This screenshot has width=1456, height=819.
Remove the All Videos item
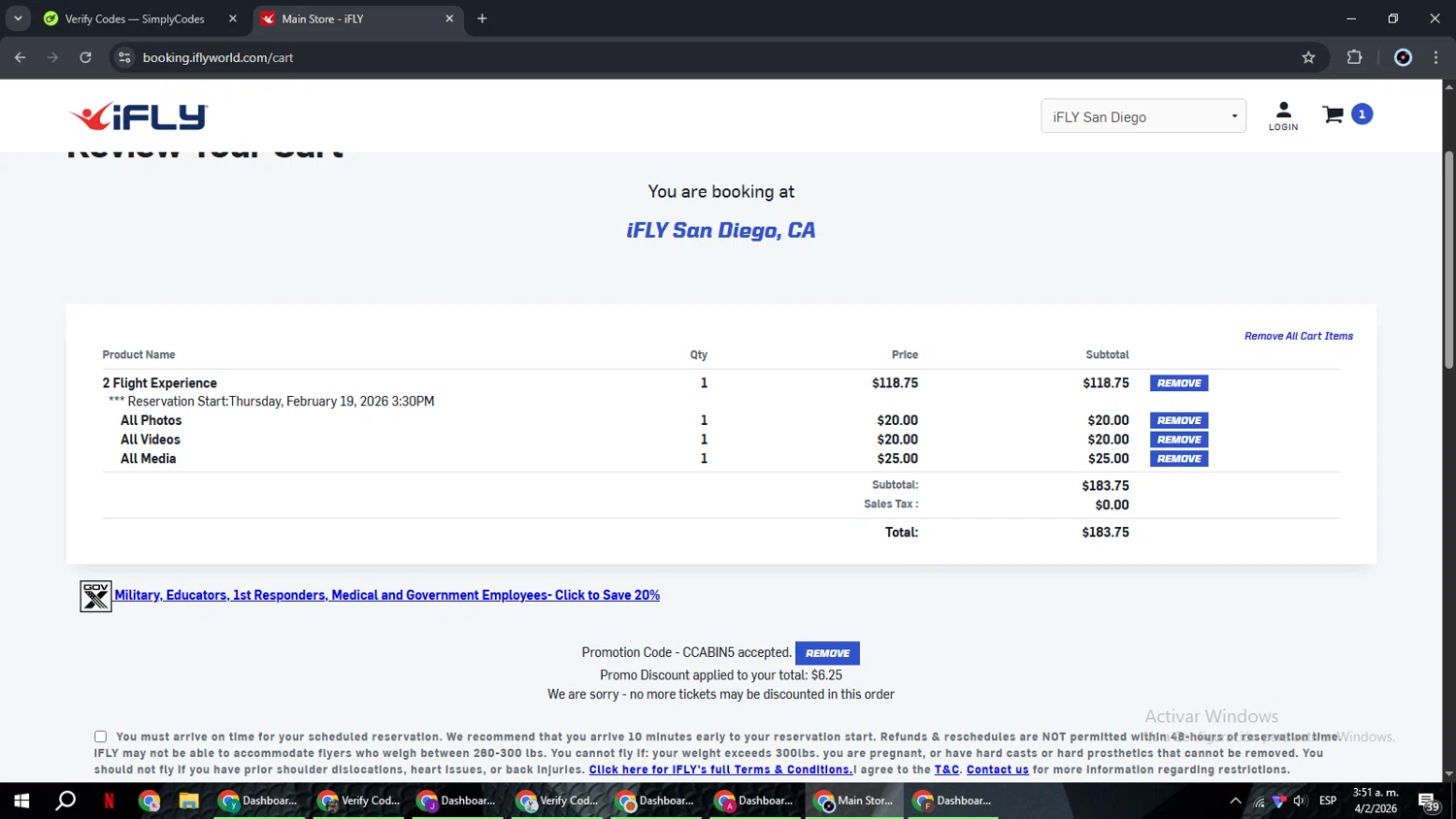(1179, 440)
